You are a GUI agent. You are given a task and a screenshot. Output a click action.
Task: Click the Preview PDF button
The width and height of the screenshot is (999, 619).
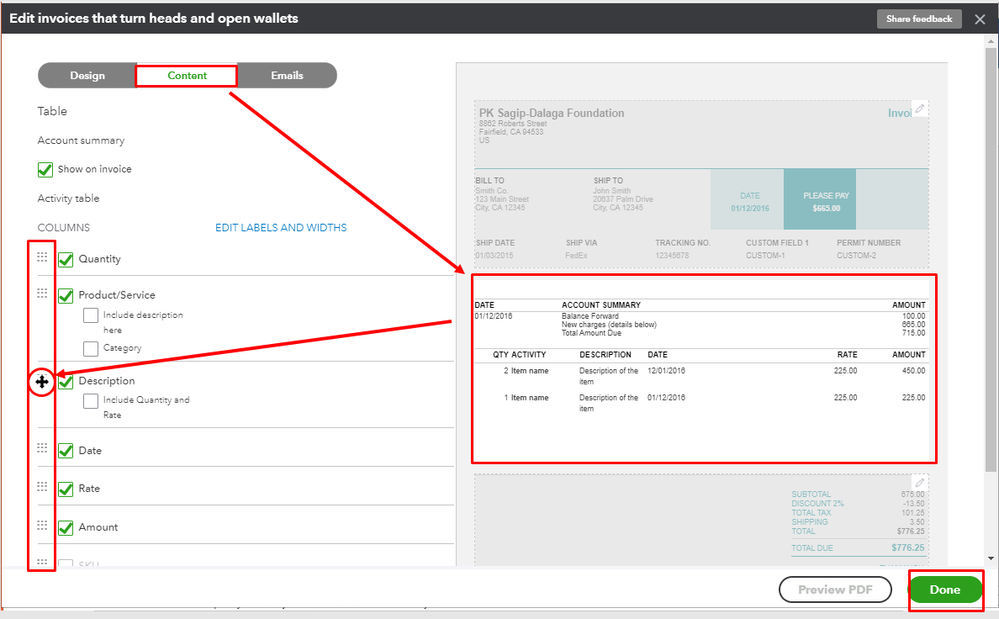835,590
